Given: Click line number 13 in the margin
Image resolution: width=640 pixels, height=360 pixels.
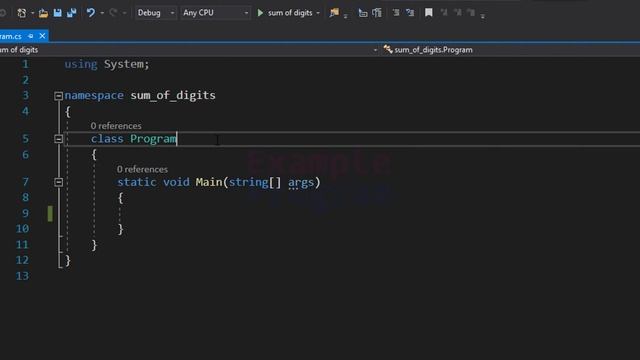Looking at the screenshot, I should point(22,276).
